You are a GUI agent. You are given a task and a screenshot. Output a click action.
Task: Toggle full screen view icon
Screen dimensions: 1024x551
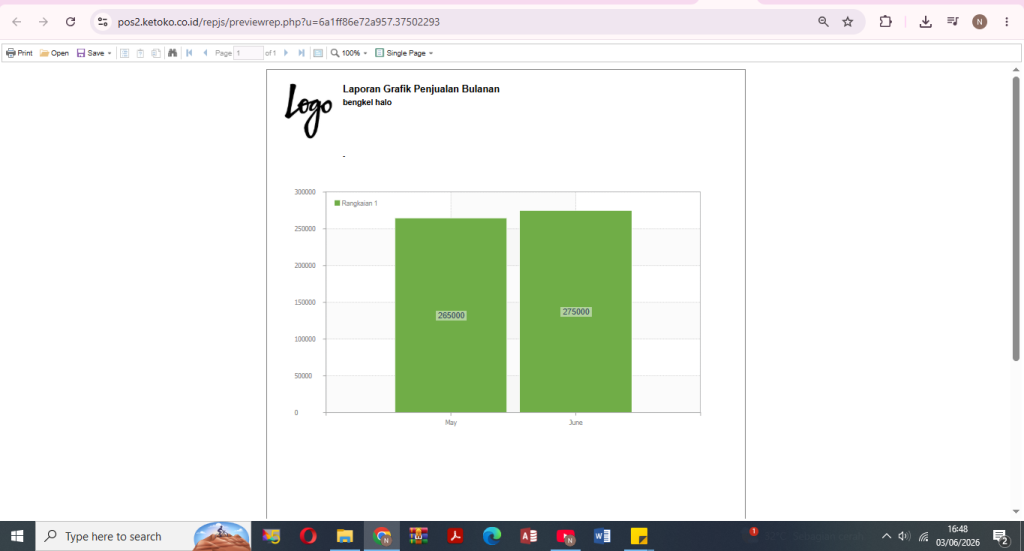[x=318, y=53]
